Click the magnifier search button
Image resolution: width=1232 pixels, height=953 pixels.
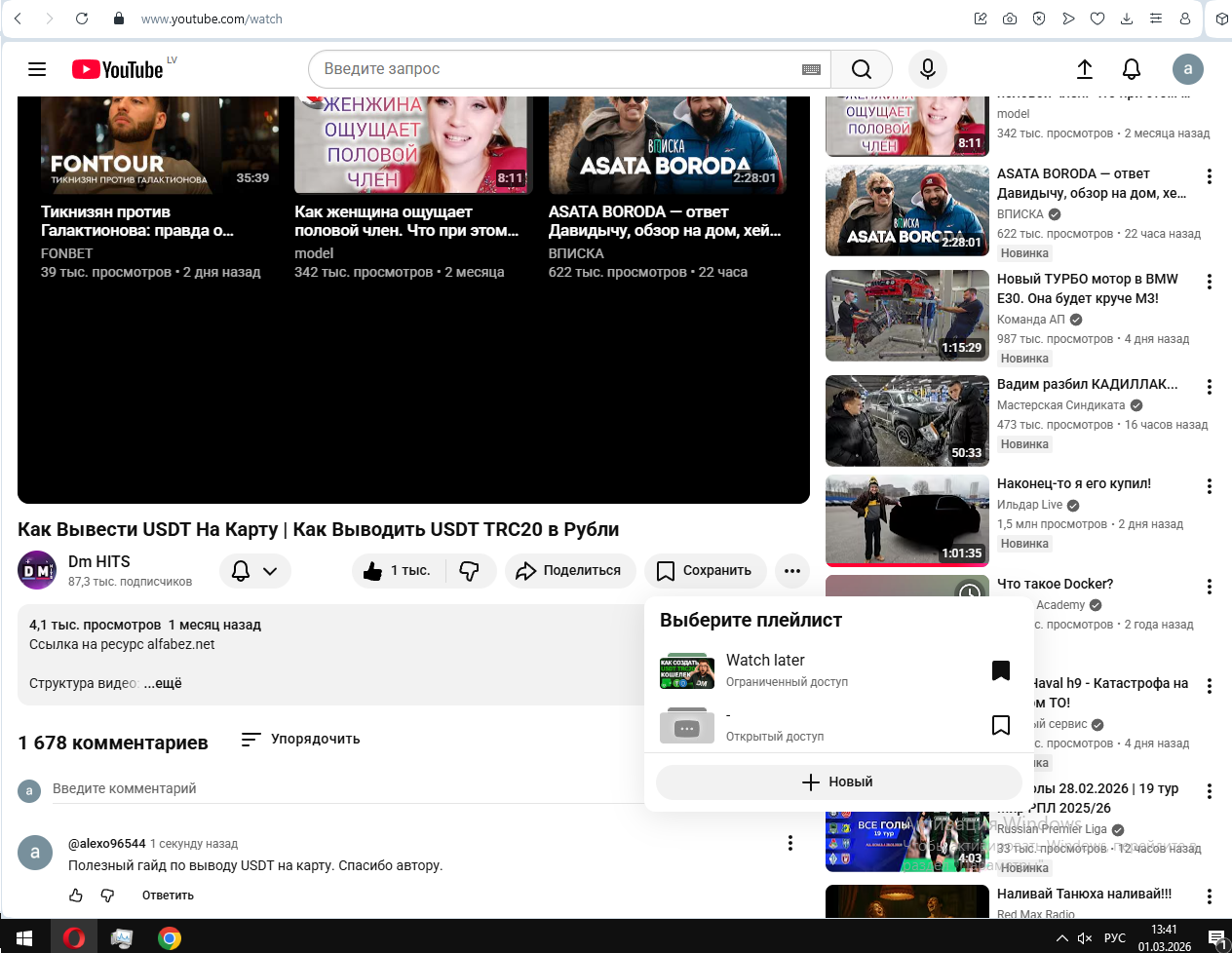861,69
